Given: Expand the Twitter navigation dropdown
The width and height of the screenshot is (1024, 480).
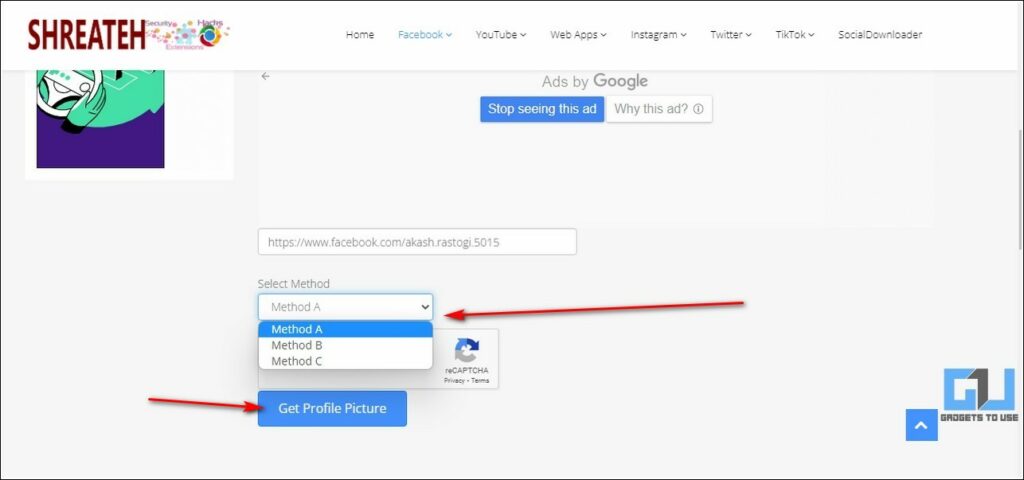Looking at the screenshot, I should point(731,34).
